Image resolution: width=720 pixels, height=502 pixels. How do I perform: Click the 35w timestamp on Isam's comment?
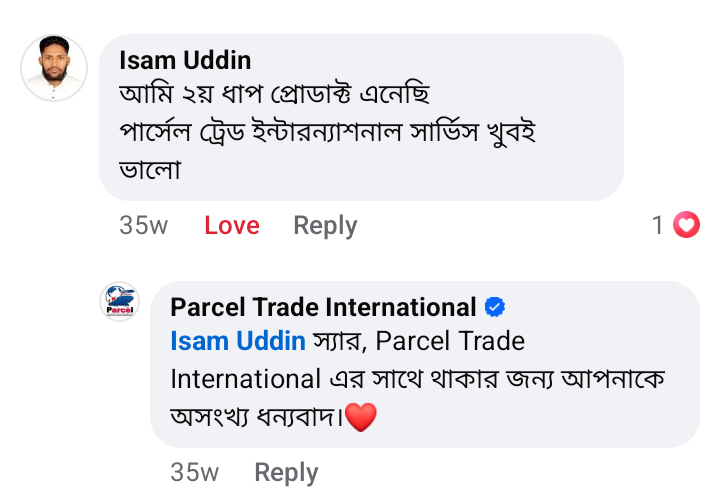click(x=143, y=226)
